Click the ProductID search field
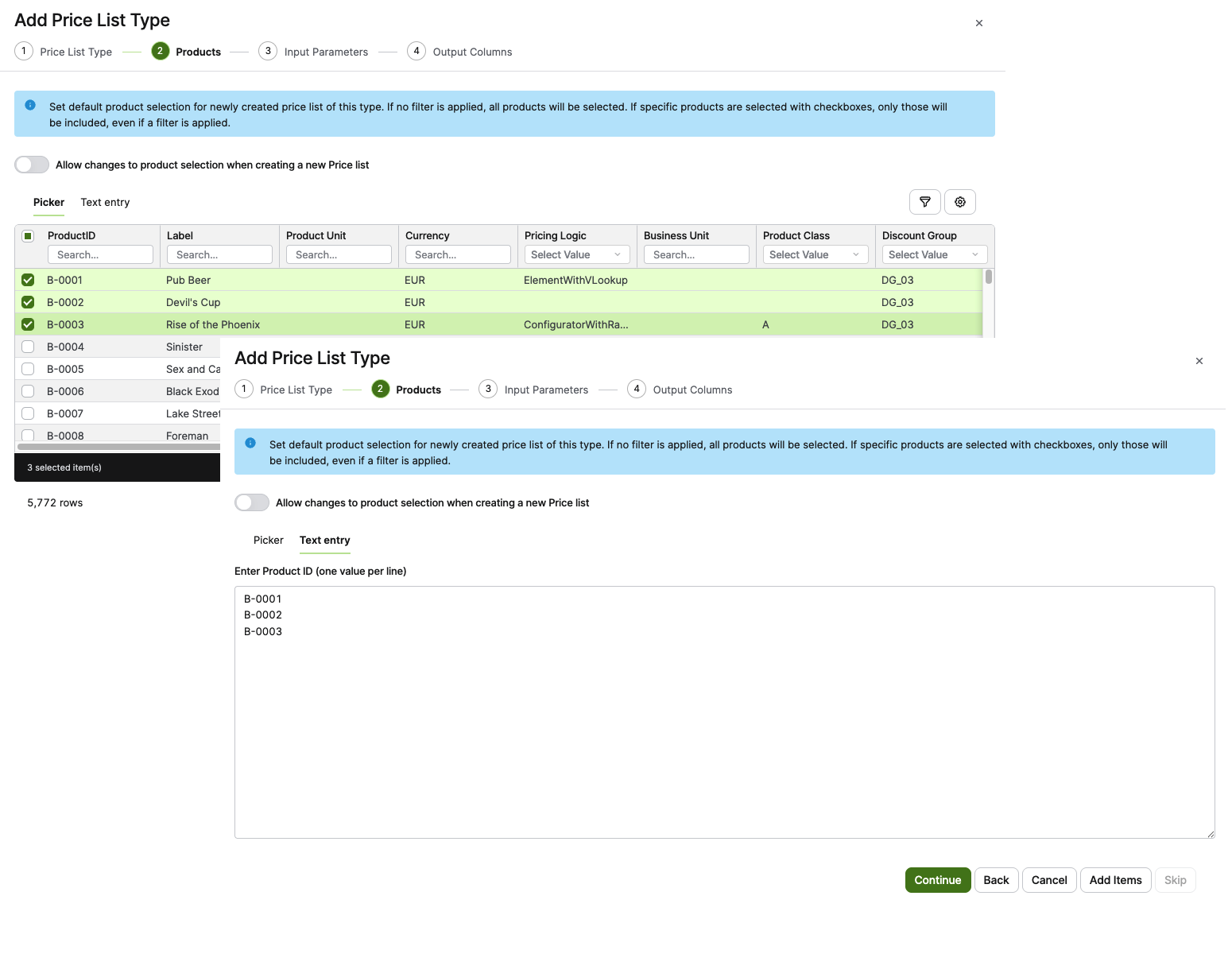Image resolution: width=1232 pixels, height=954 pixels. point(100,254)
